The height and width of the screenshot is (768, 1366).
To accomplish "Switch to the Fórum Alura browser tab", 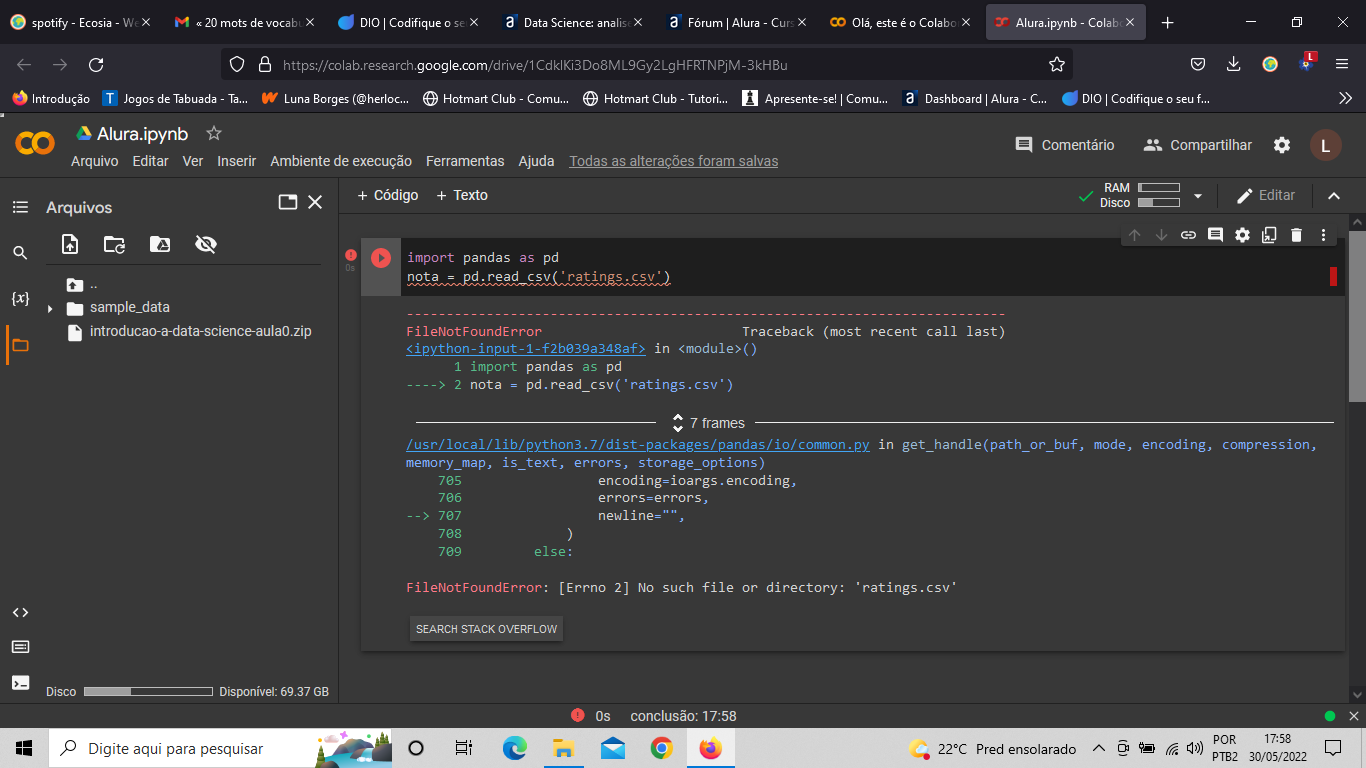I will click(738, 22).
